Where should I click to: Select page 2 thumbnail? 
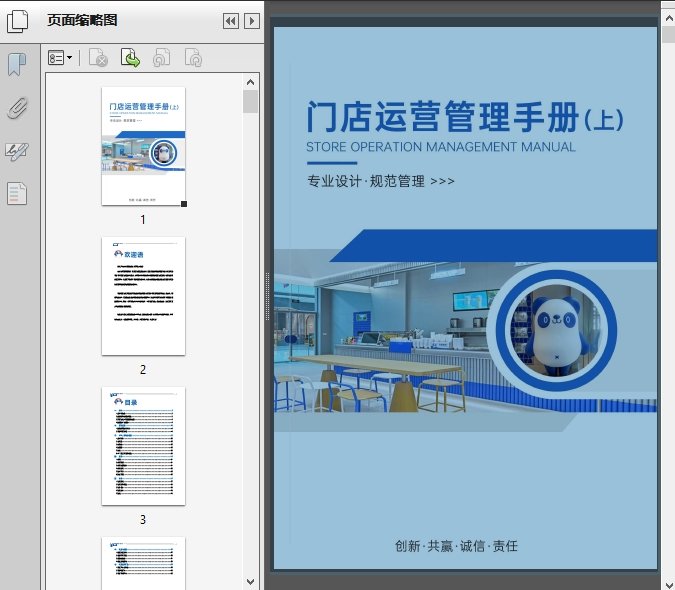[143, 296]
